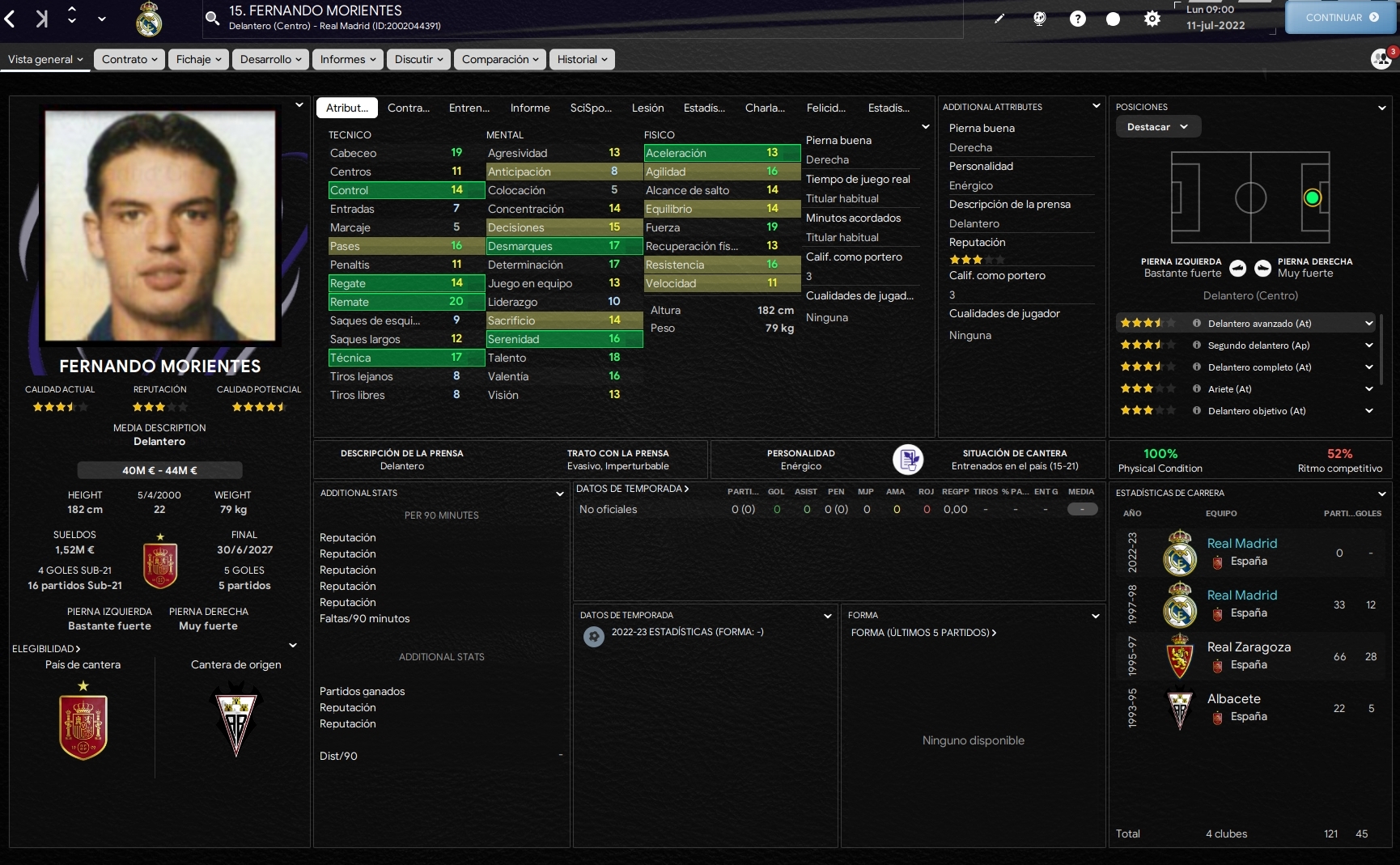Screen dimensions: 1400x865
Task: Open the Datos de temporada link above No oficiales
Action: (633, 489)
